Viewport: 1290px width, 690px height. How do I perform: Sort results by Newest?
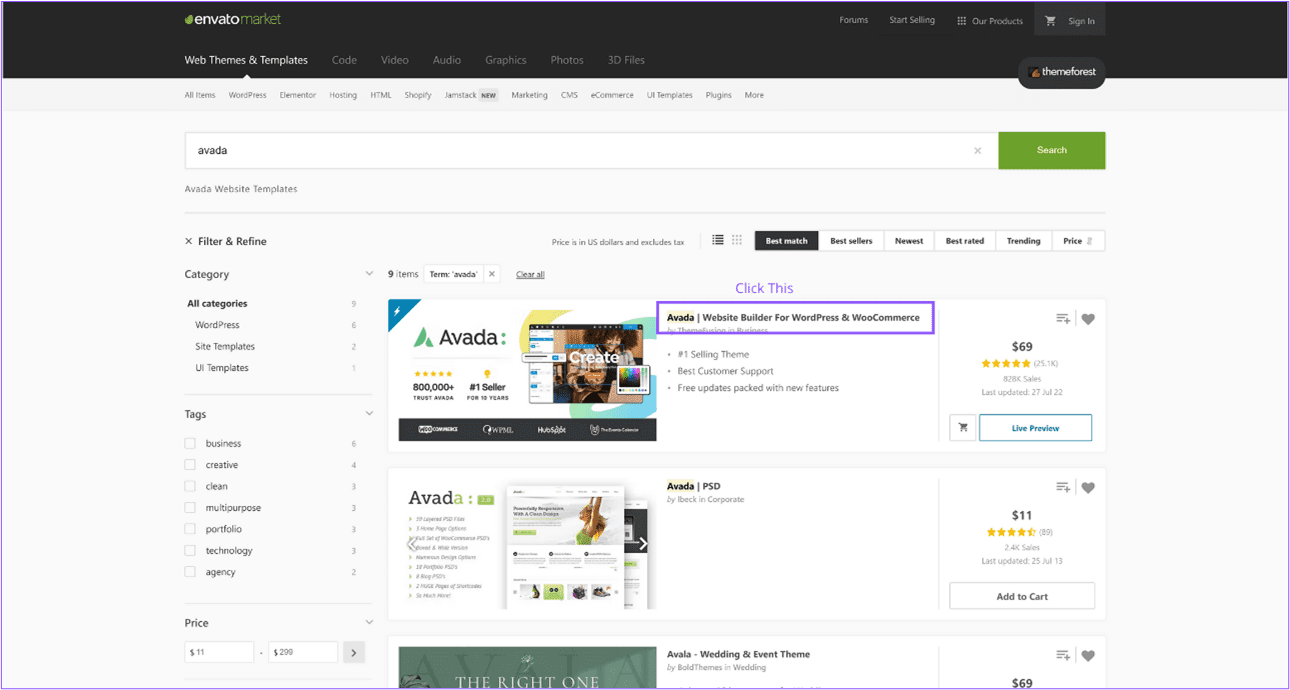[909, 241]
